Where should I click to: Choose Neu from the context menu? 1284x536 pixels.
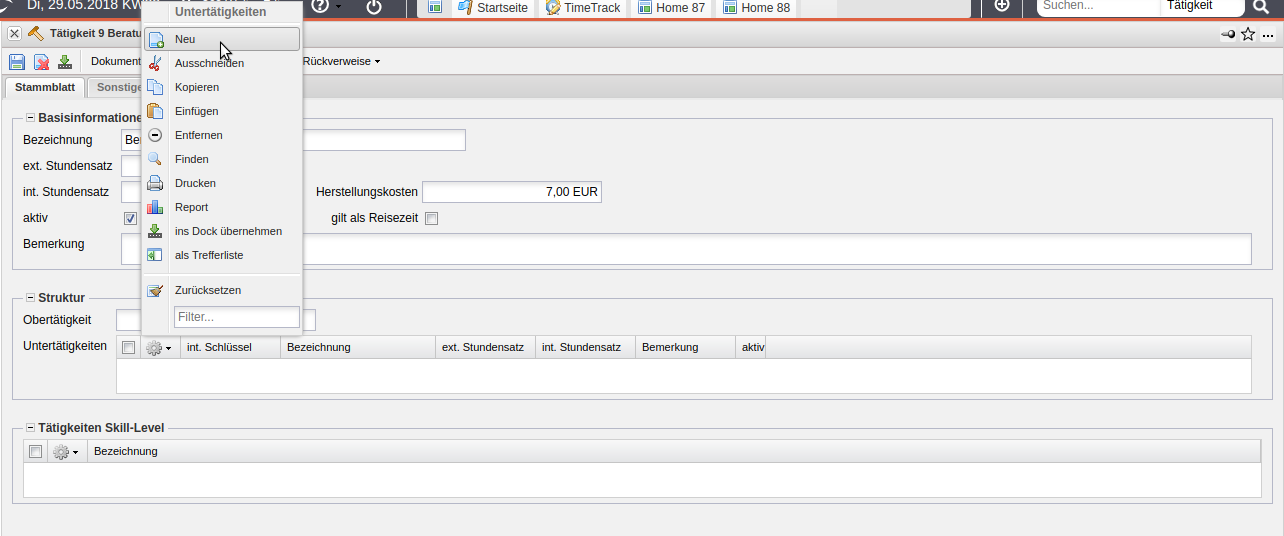(x=221, y=39)
